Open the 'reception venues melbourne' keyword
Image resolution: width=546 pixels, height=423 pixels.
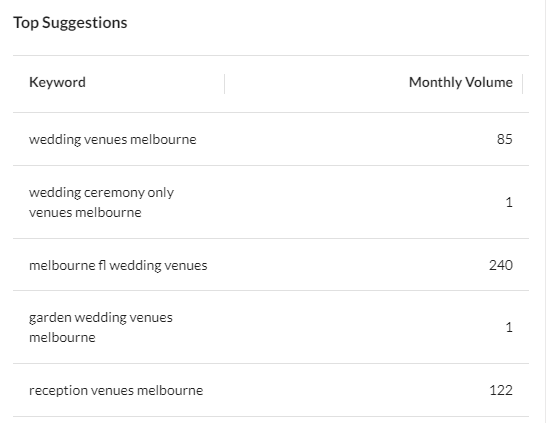tap(116, 390)
